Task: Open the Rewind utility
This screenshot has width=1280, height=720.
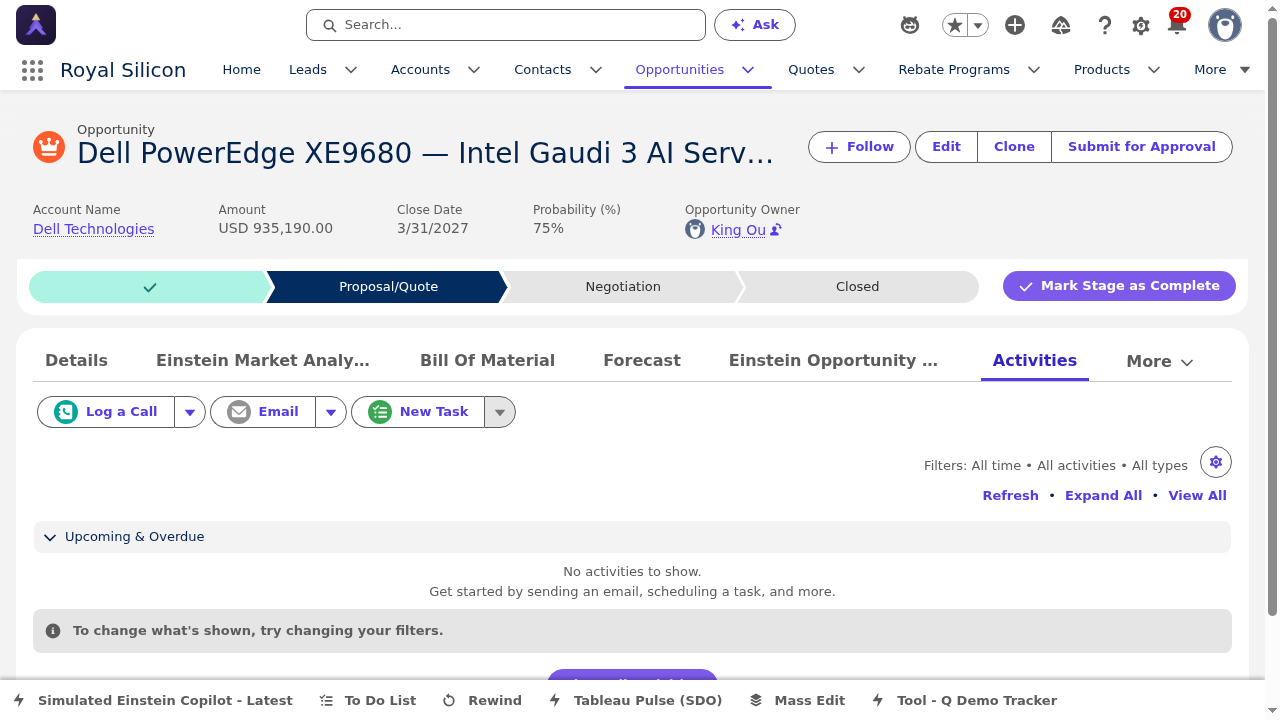Action: [482, 700]
